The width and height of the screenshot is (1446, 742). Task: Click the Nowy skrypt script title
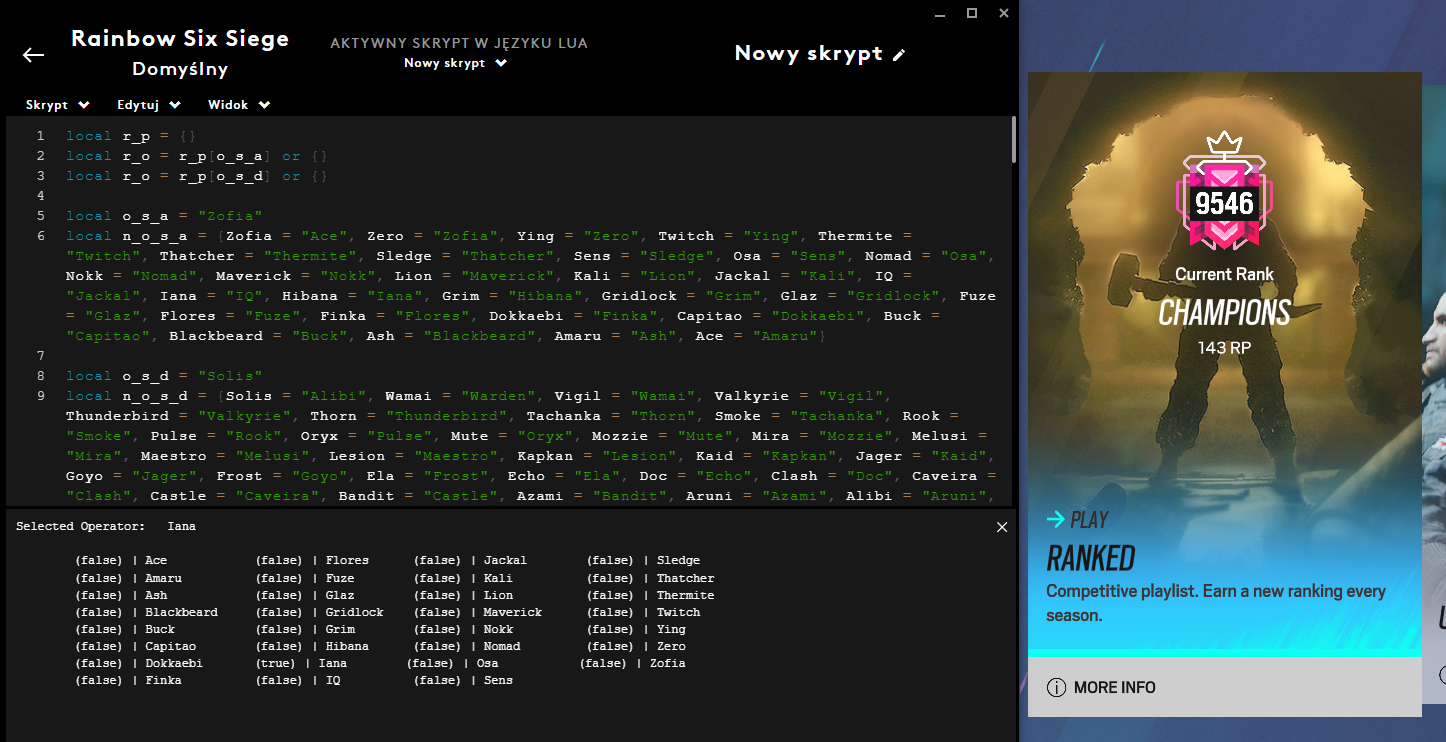tap(808, 54)
